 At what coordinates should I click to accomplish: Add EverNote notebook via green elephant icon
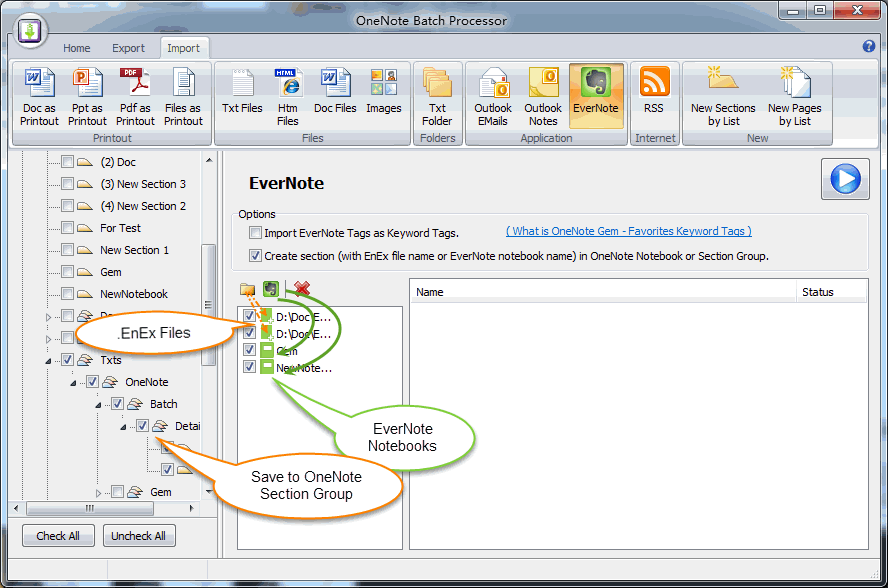271,289
